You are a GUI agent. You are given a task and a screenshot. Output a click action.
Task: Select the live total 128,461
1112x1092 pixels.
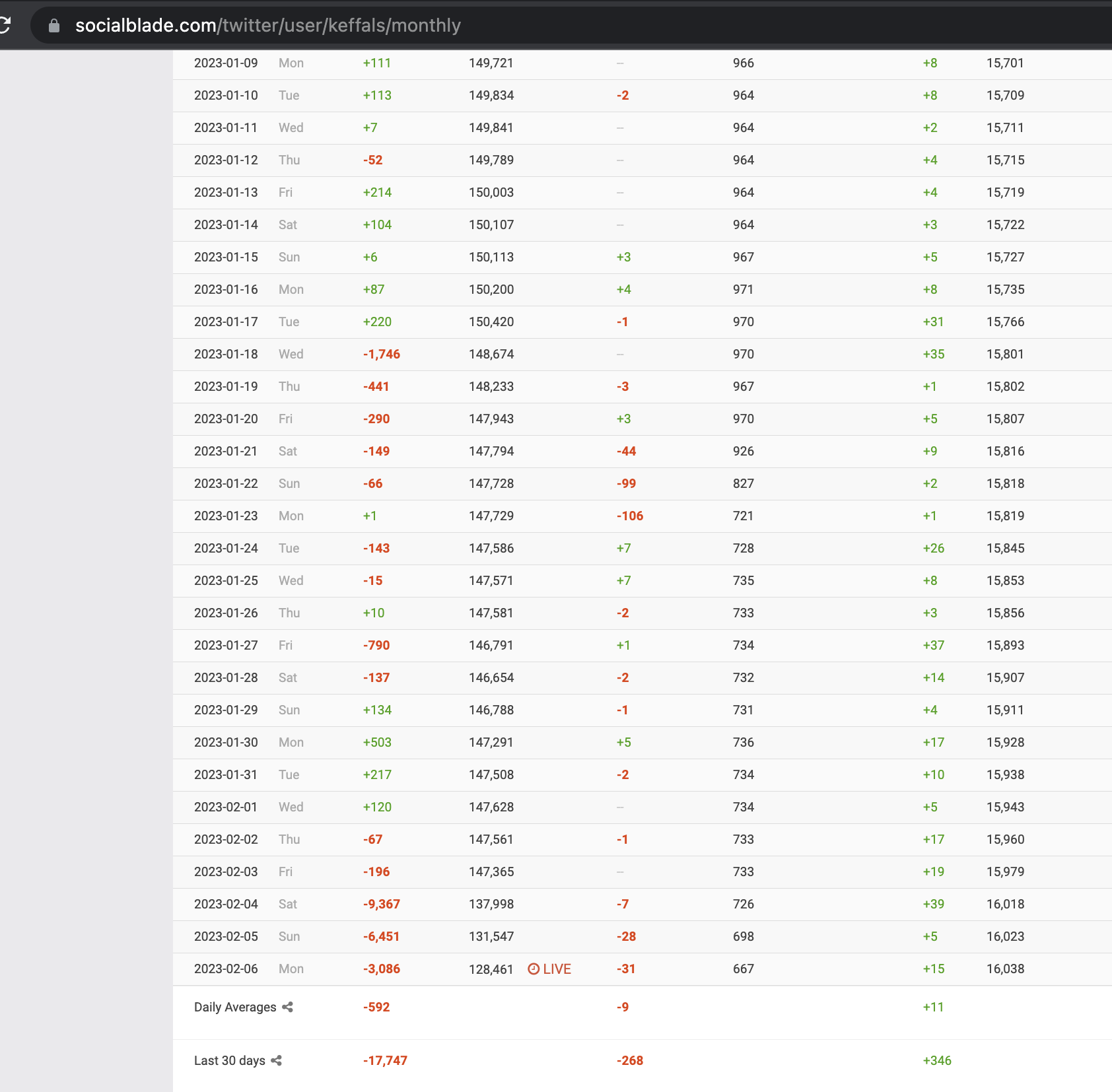point(491,969)
